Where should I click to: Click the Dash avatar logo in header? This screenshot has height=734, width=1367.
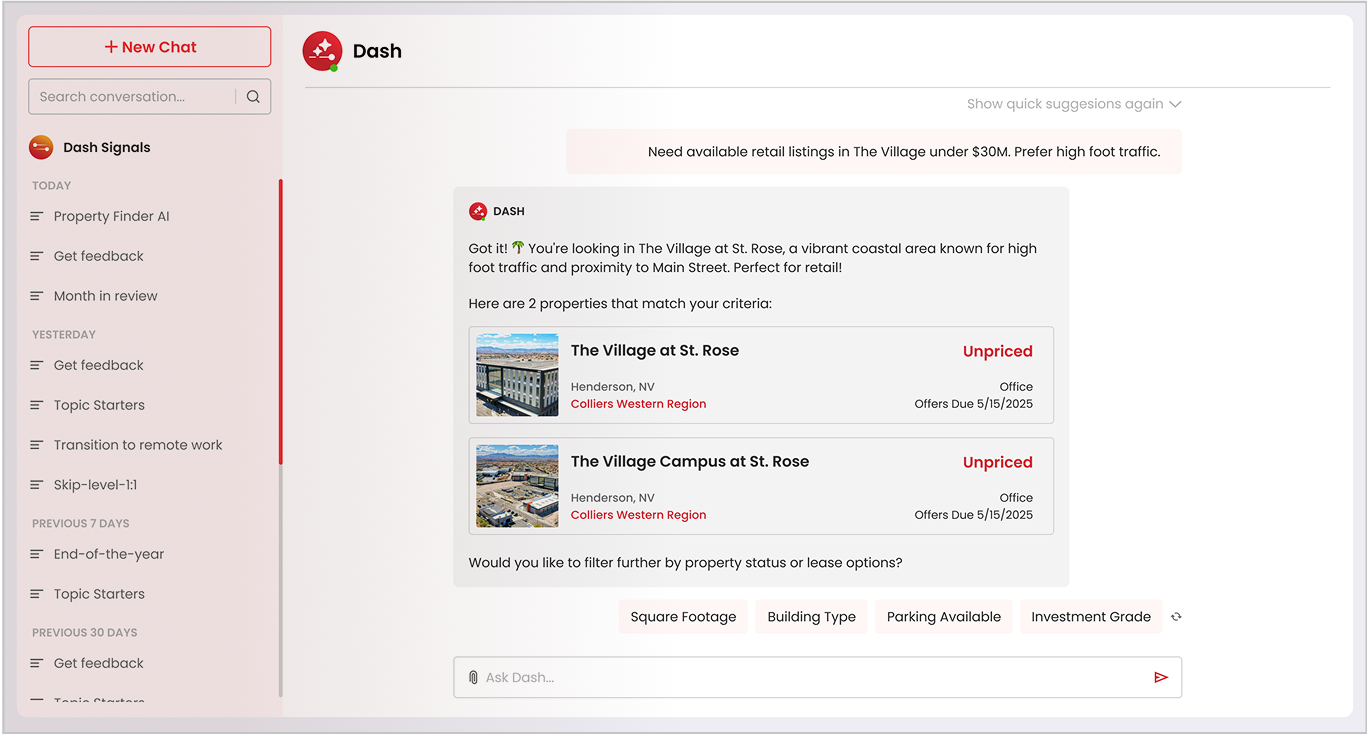pyautogui.click(x=322, y=51)
